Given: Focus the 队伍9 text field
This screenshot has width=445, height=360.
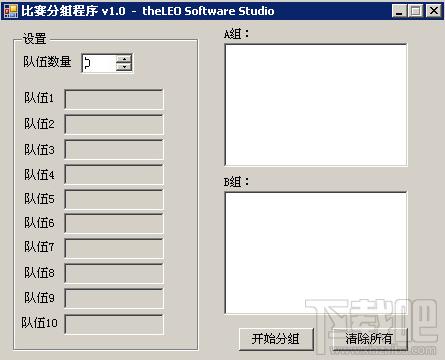Looking at the screenshot, I should point(114,298).
